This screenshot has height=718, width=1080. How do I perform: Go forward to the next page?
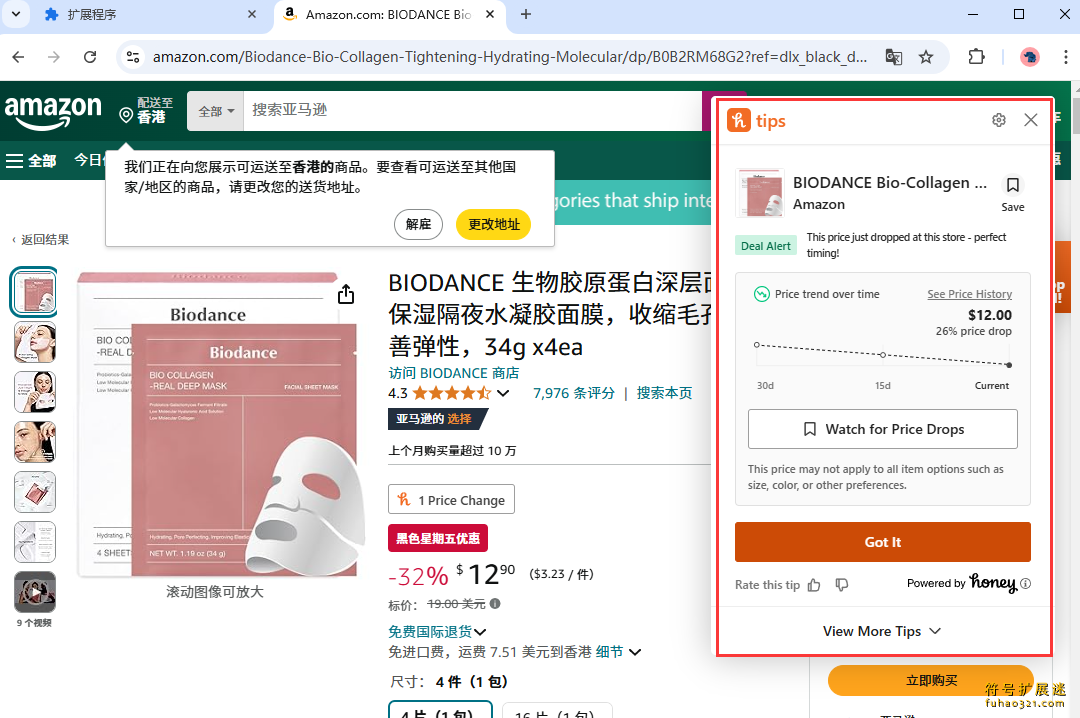coord(54,57)
